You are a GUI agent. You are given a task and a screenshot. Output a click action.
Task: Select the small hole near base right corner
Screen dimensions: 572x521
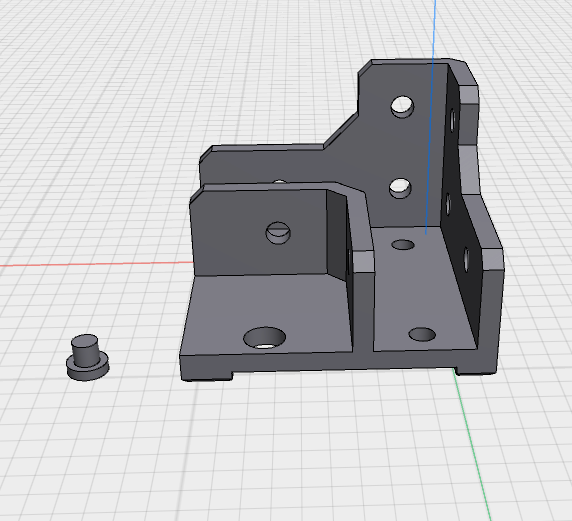pos(422,334)
